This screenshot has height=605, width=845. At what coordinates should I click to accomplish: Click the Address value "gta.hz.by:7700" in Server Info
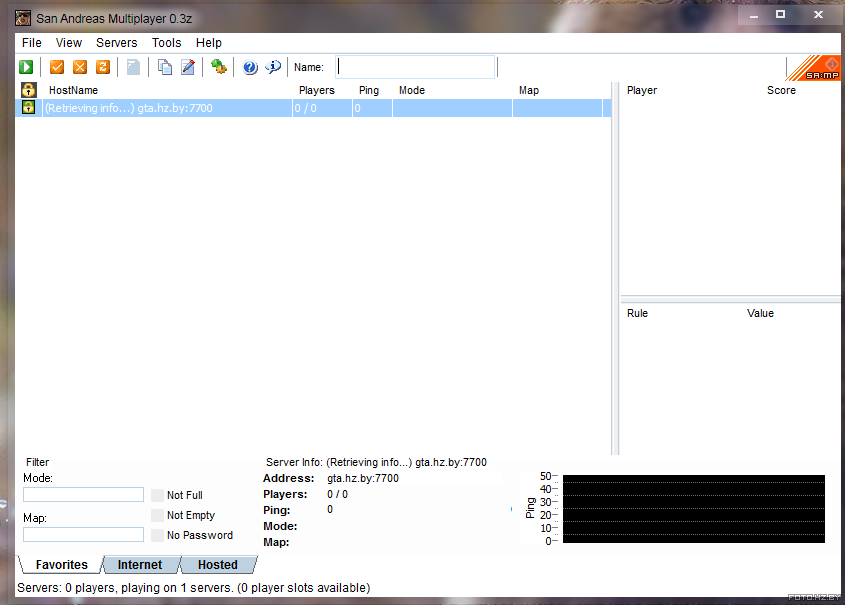363,478
